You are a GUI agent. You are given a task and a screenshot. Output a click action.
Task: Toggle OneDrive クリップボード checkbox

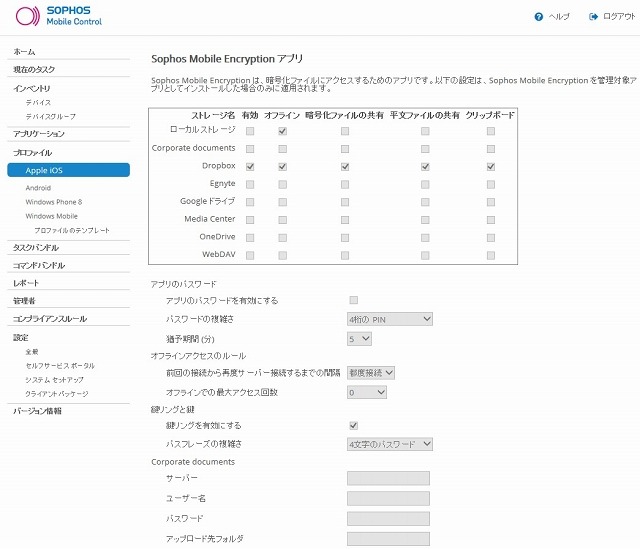[x=491, y=238]
